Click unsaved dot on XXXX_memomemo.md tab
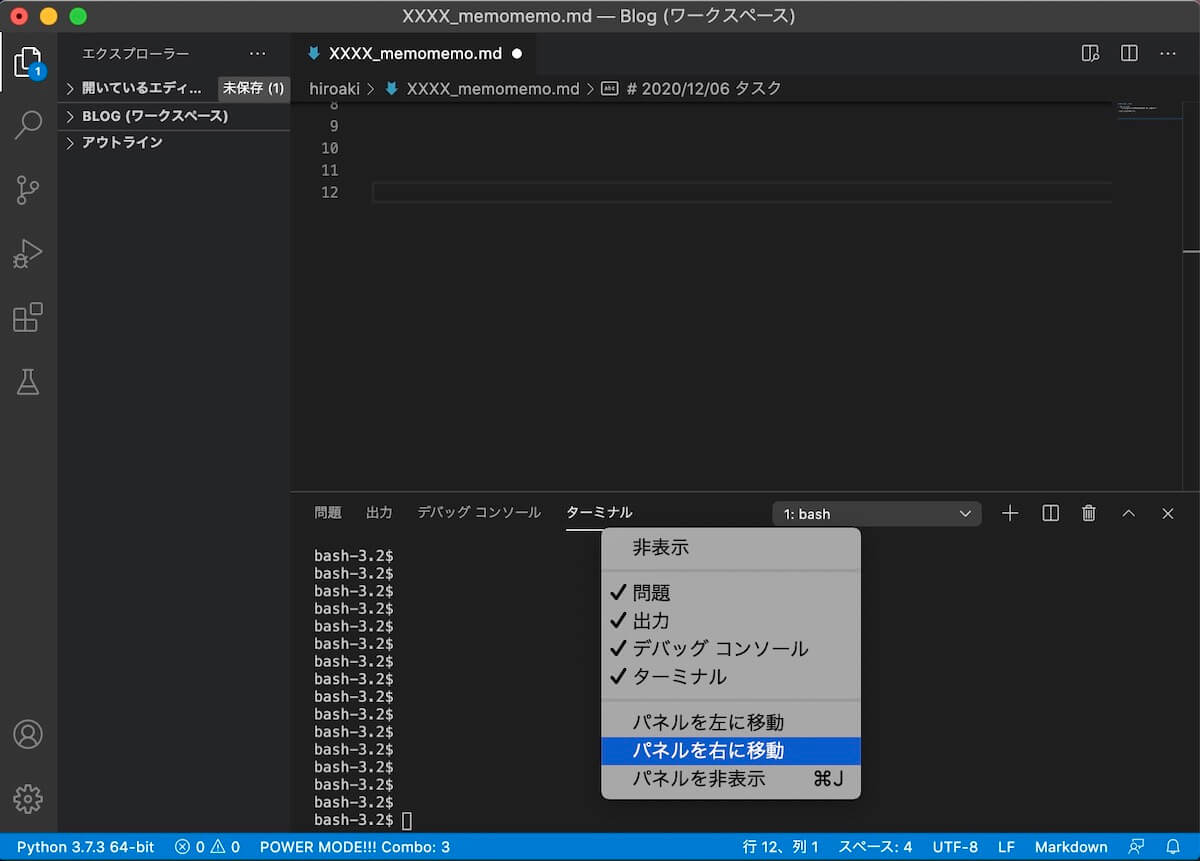 (517, 54)
